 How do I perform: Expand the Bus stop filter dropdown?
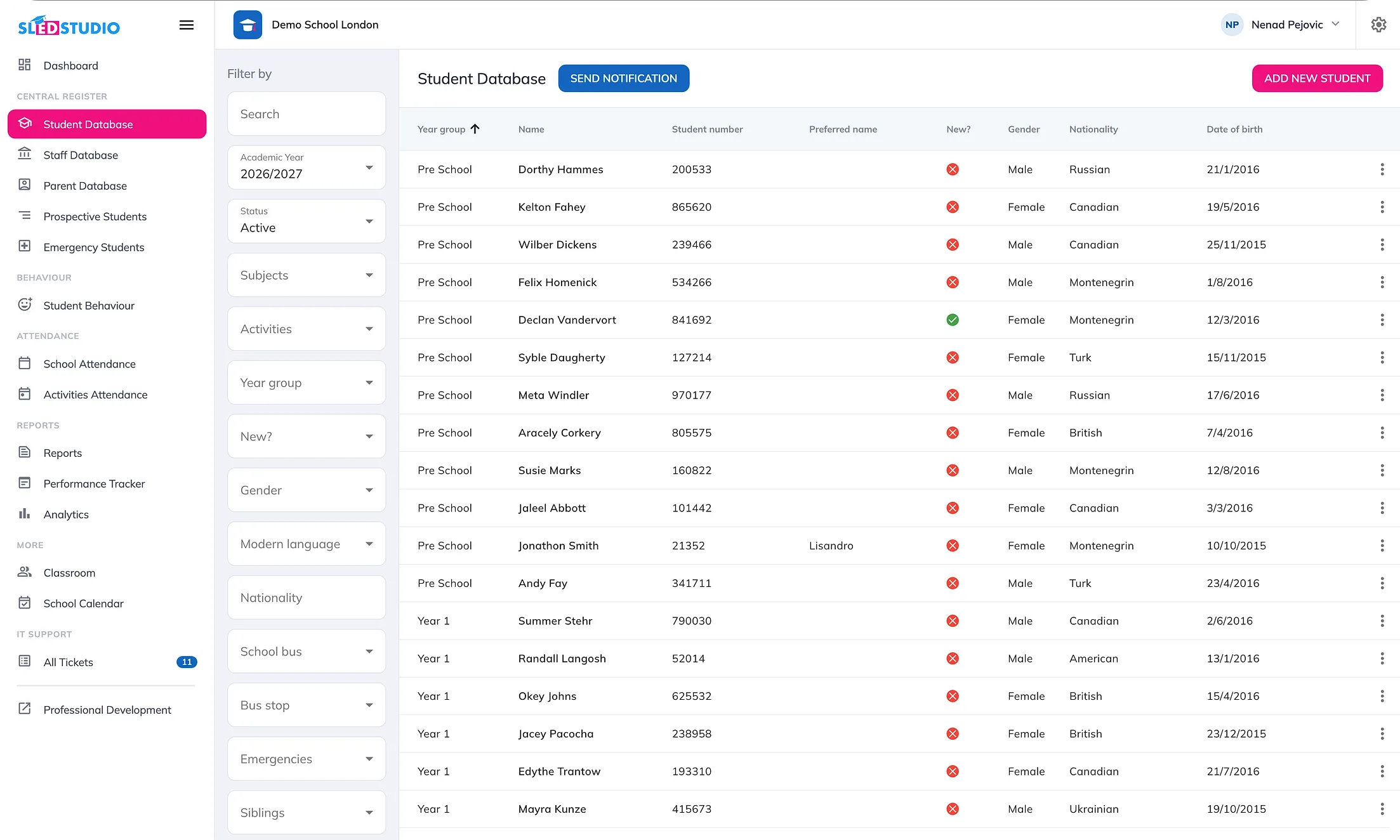click(307, 705)
